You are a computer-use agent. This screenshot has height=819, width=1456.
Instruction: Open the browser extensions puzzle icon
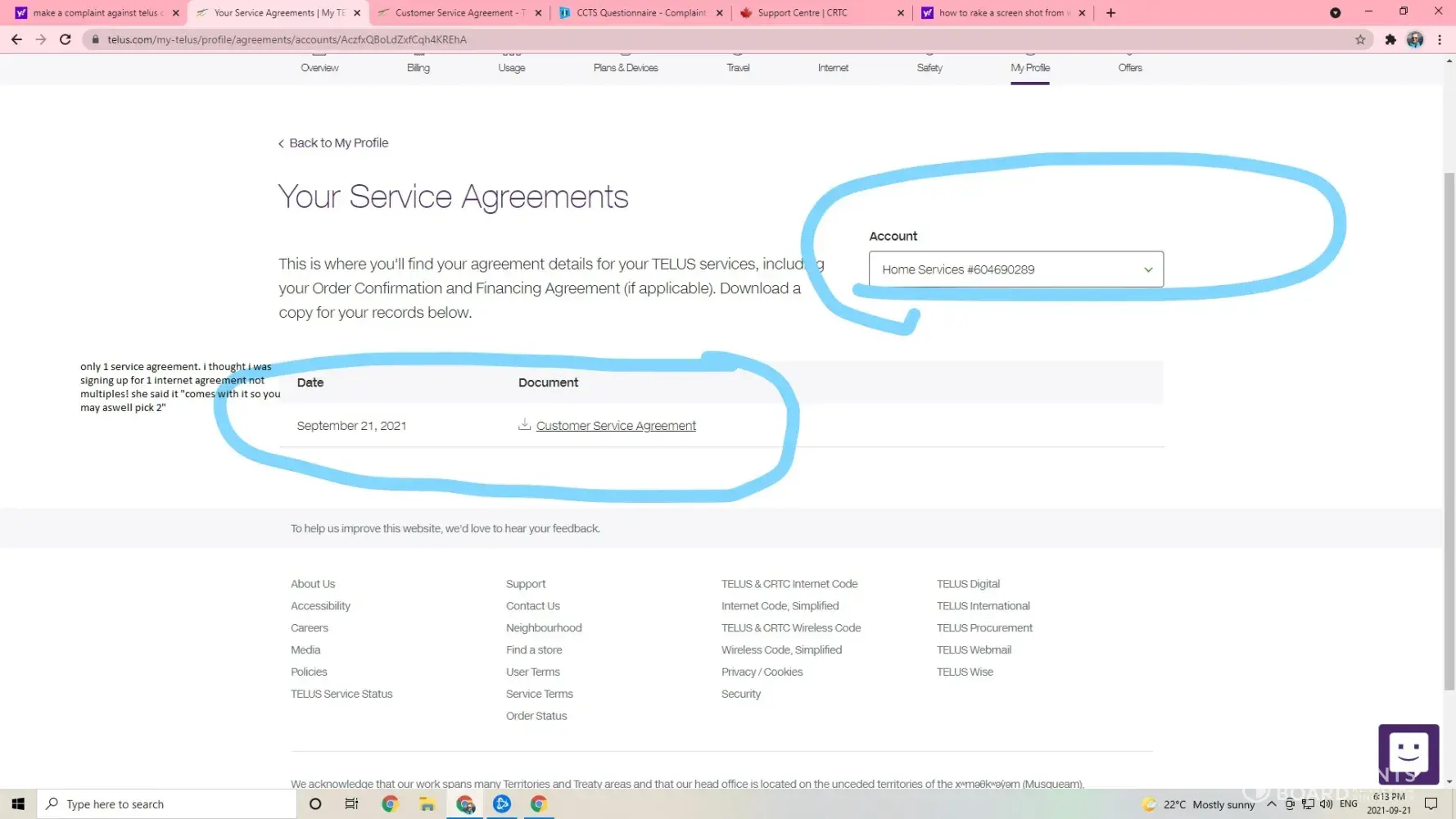(x=1390, y=39)
